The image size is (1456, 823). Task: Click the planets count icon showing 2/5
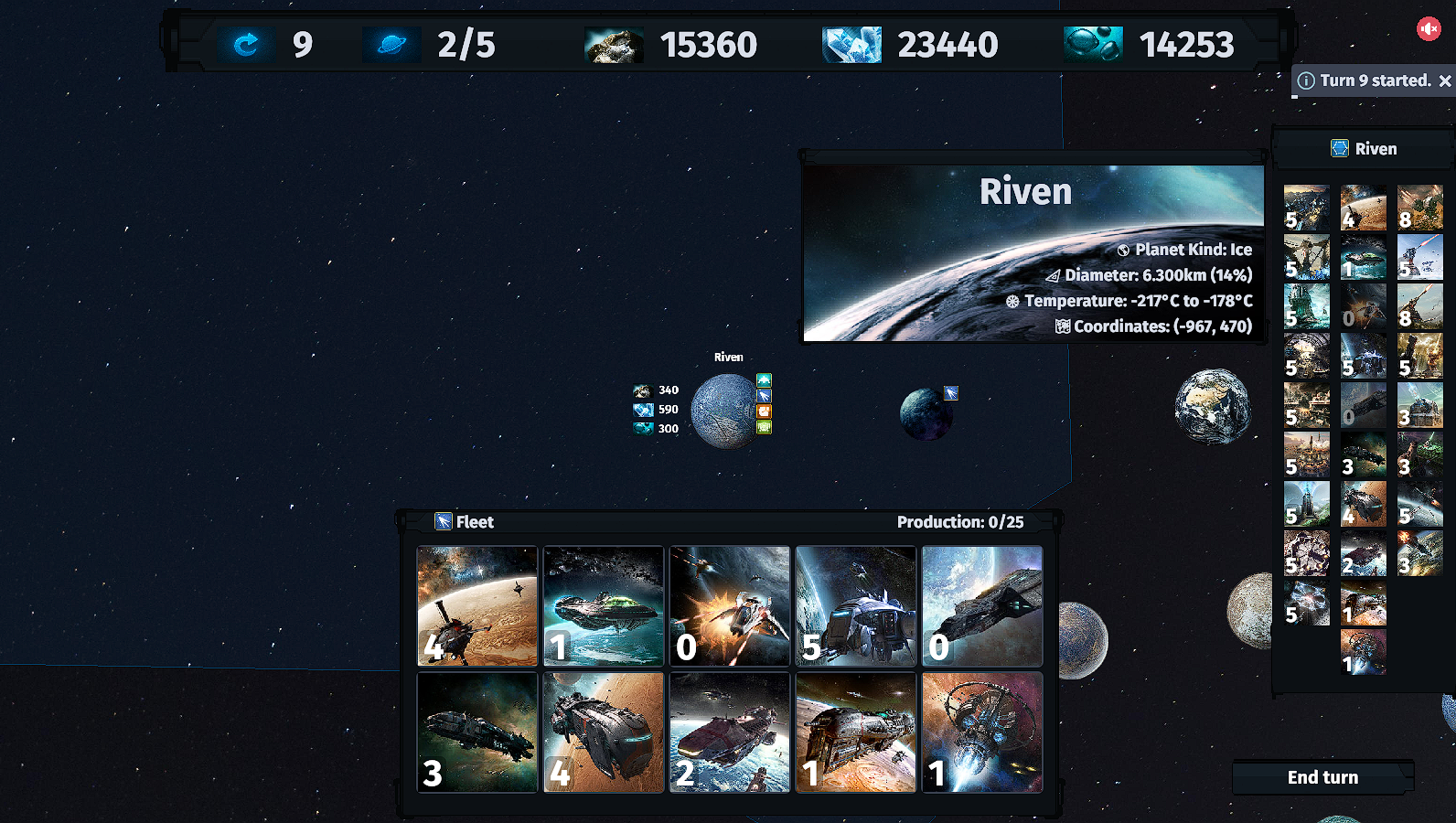pyautogui.click(x=391, y=44)
